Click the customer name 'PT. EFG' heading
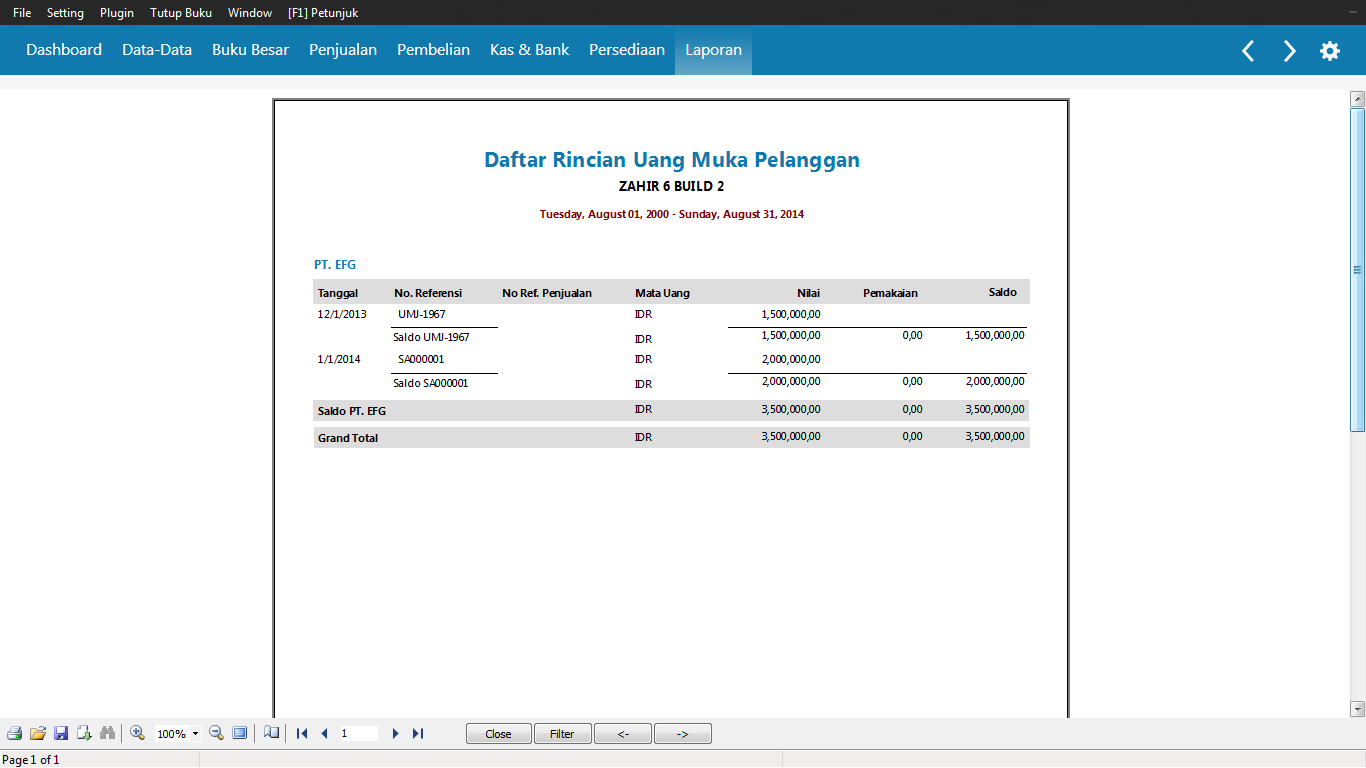Screen dimensions: 1366x768 (x=335, y=265)
